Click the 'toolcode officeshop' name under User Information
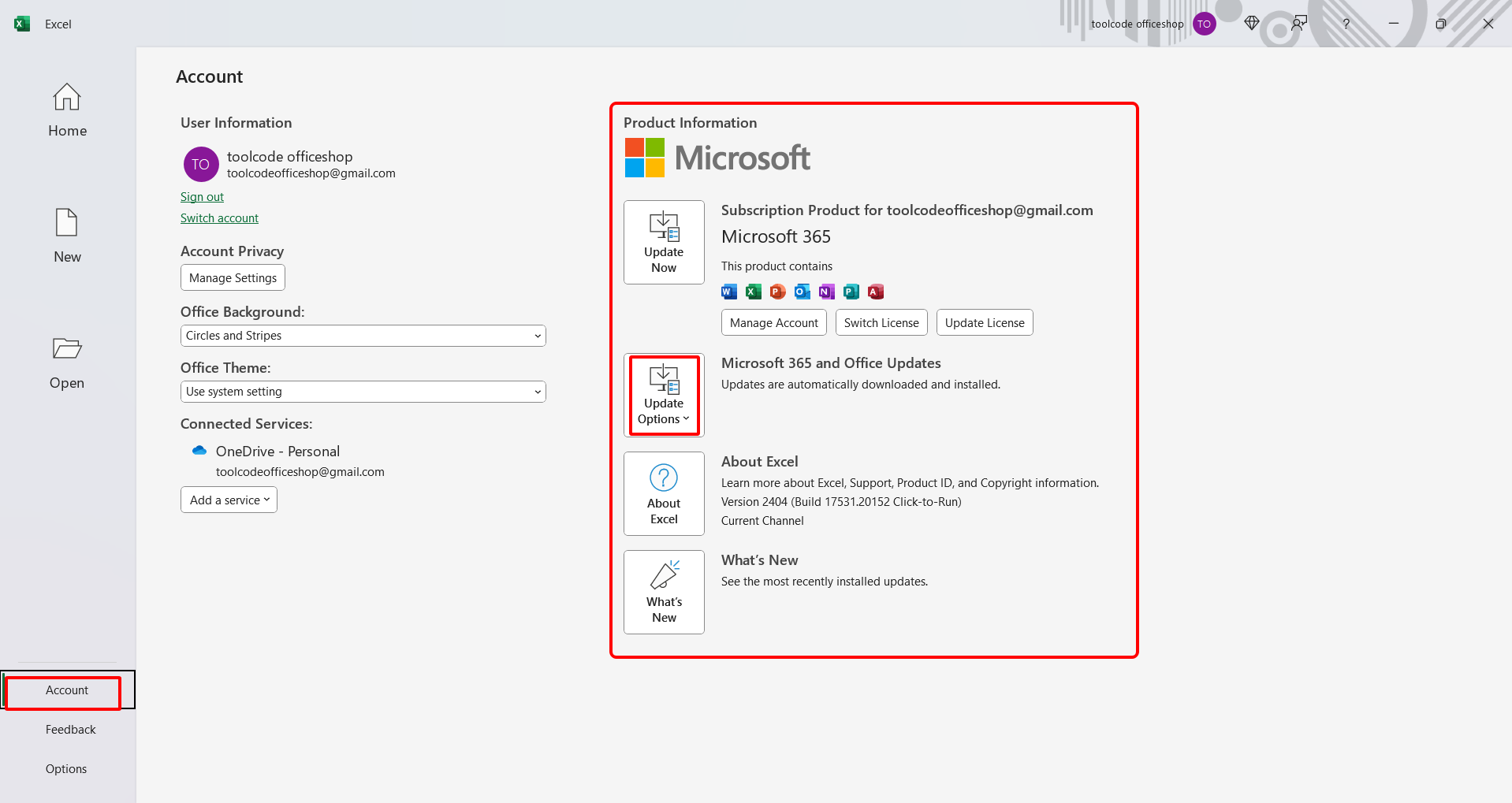This screenshot has height=803, width=1512. [x=289, y=156]
